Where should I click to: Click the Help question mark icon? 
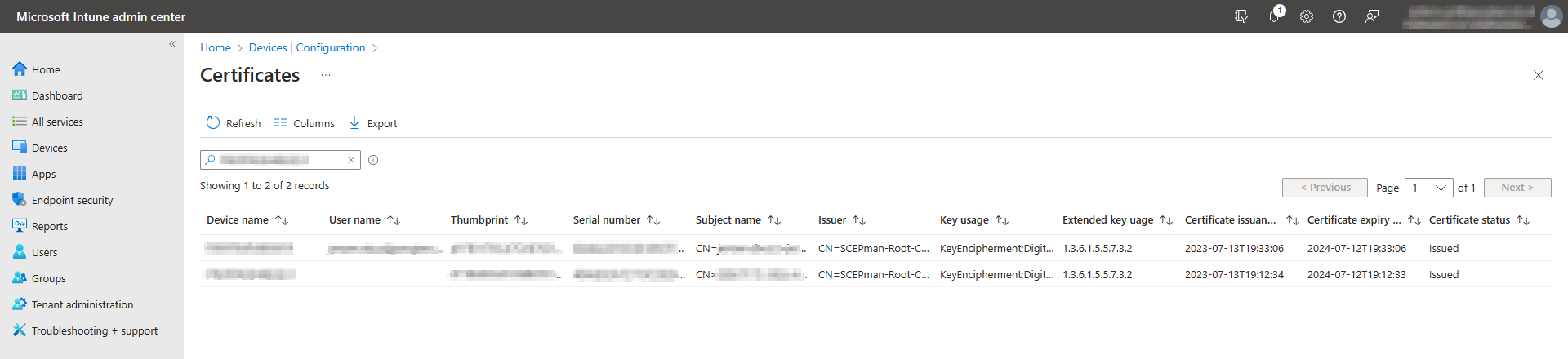tap(1339, 16)
